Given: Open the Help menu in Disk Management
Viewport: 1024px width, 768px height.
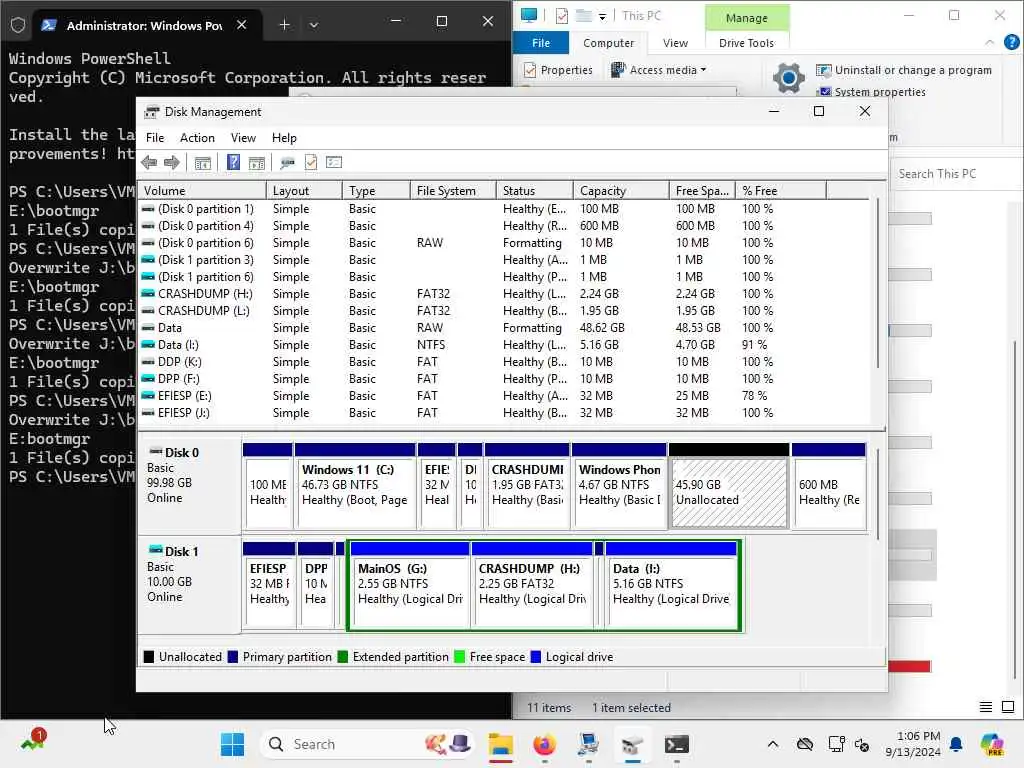Looking at the screenshot, I should coord(284,138).
